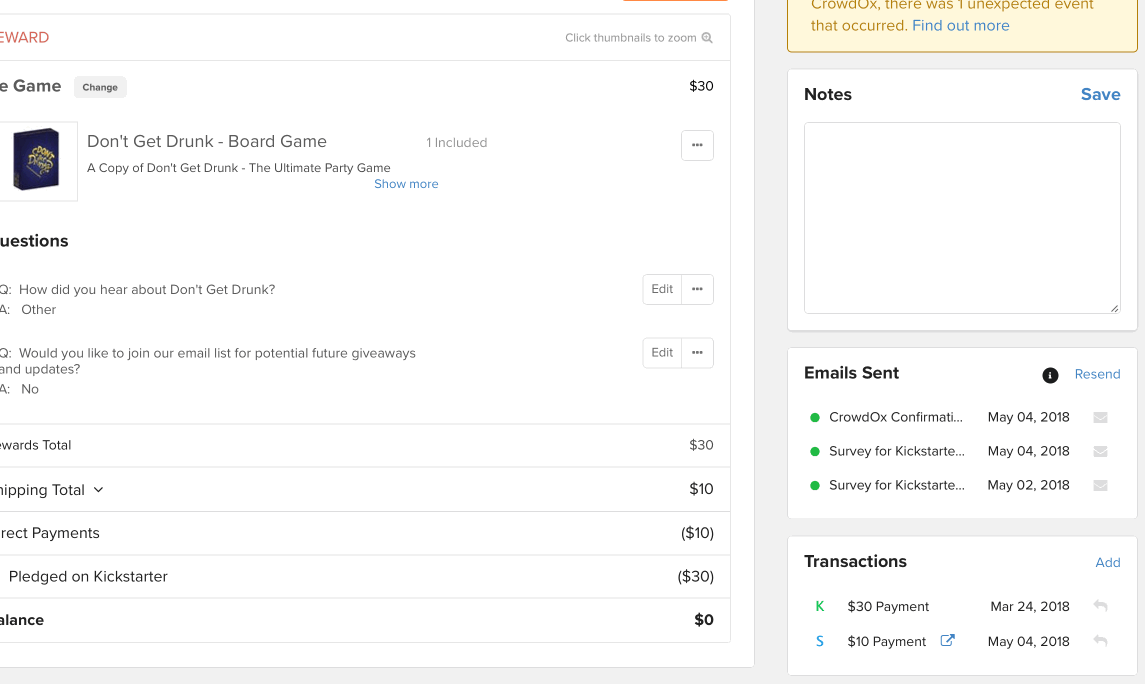
Task: Open ellipsis menu for email list question
Action: pos(697,353)
